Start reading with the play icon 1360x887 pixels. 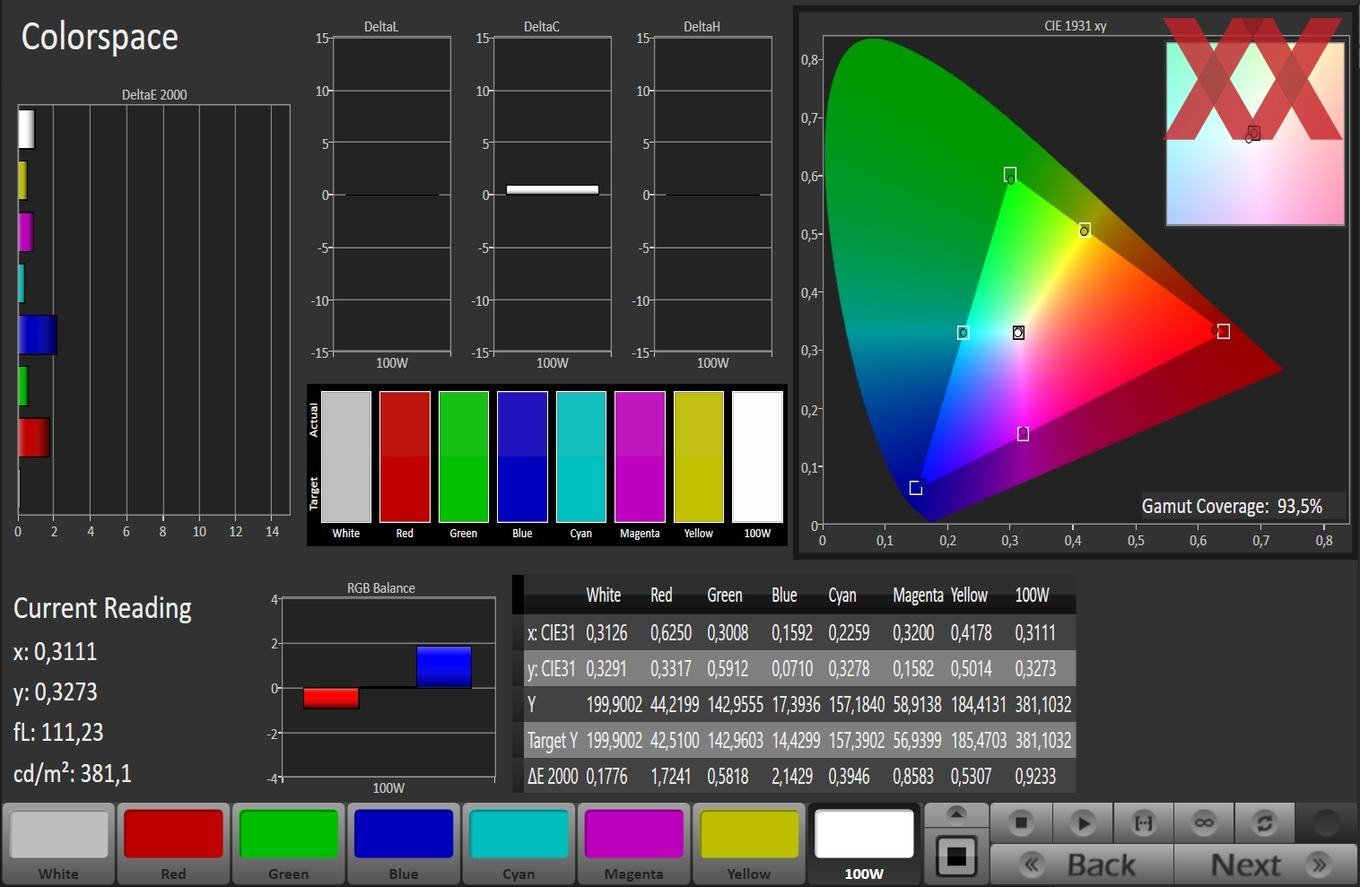(x=1082, y=822)
